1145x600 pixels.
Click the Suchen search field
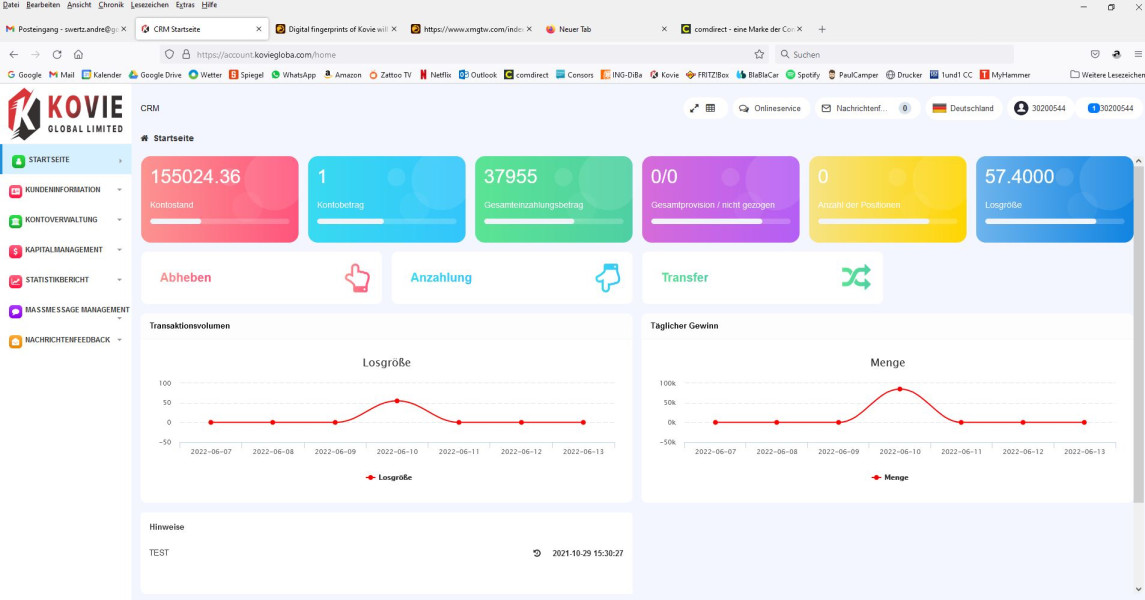coord(895,54)
